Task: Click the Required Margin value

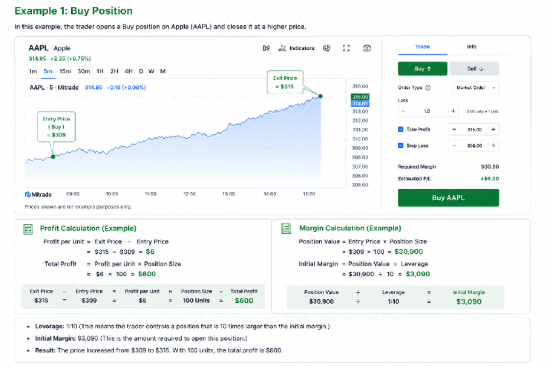Action: tap(490, 167)
